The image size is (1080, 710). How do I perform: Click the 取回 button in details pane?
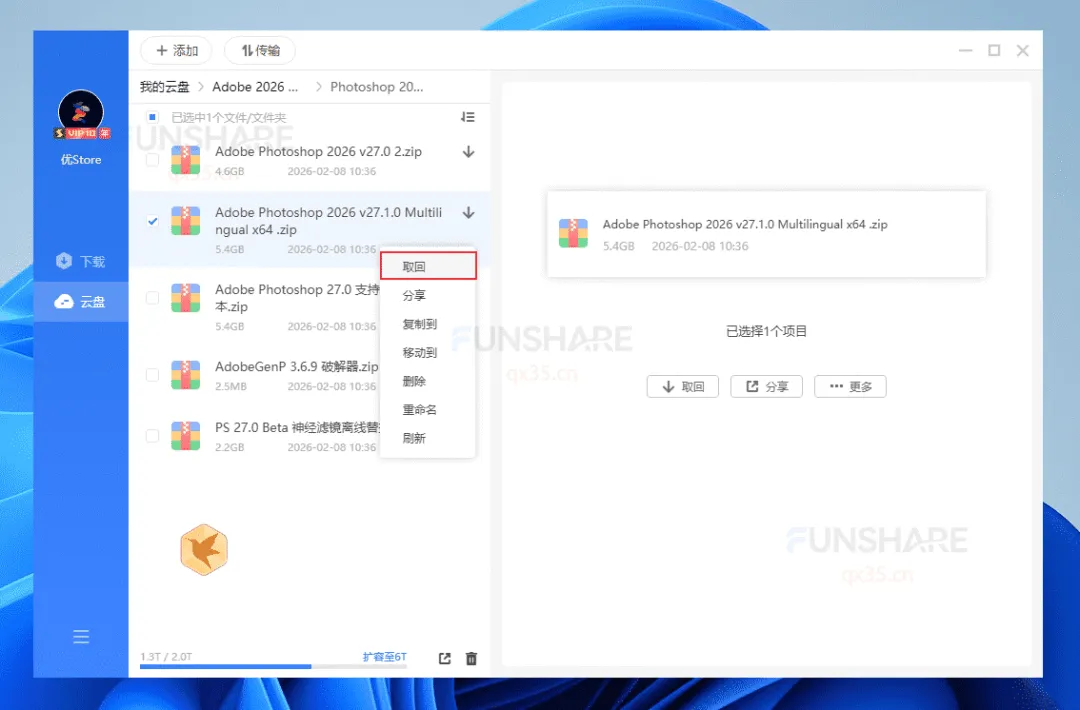pos(683,386)
